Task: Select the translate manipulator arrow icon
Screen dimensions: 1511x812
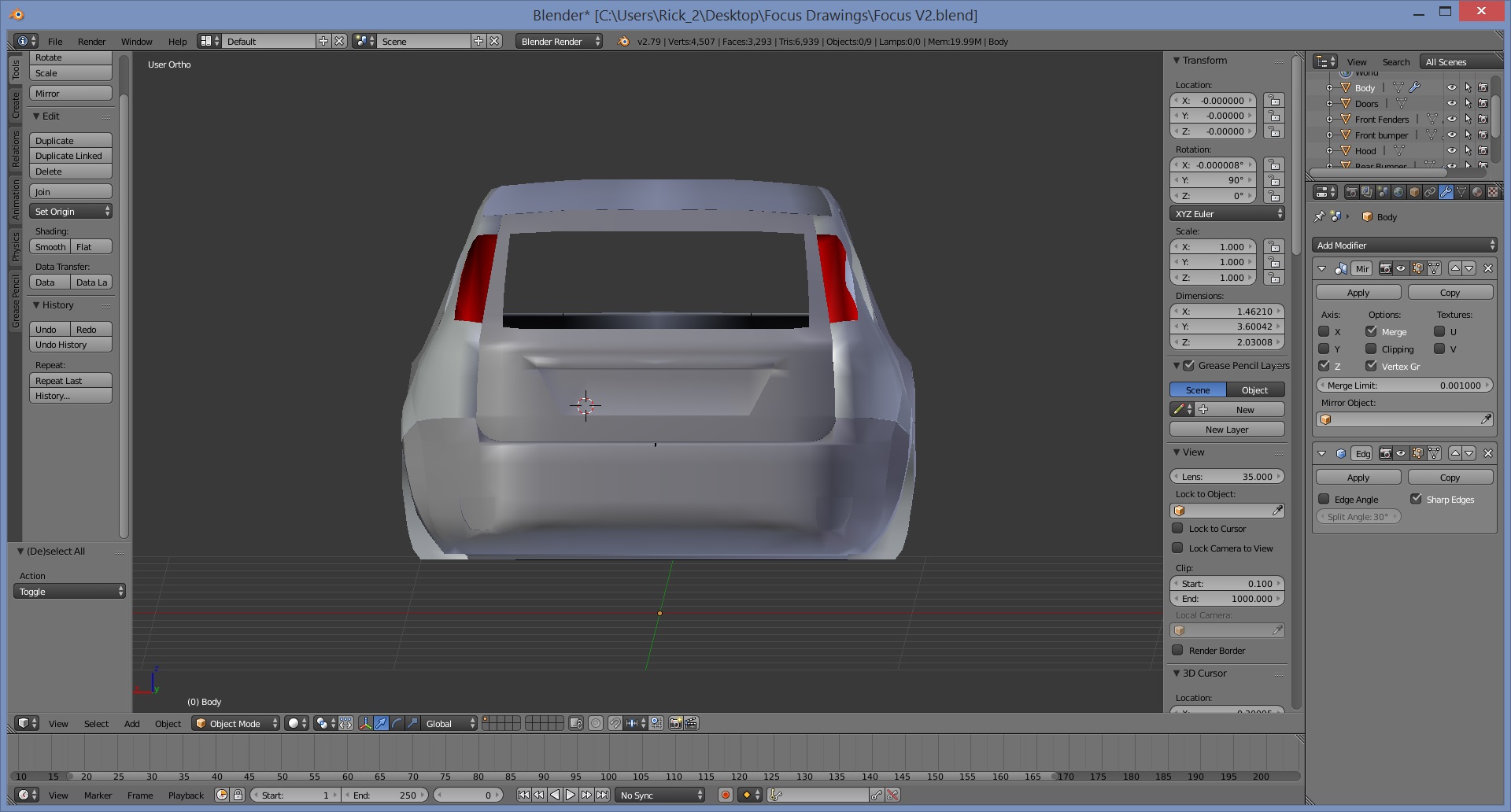Action: (381, 723)
